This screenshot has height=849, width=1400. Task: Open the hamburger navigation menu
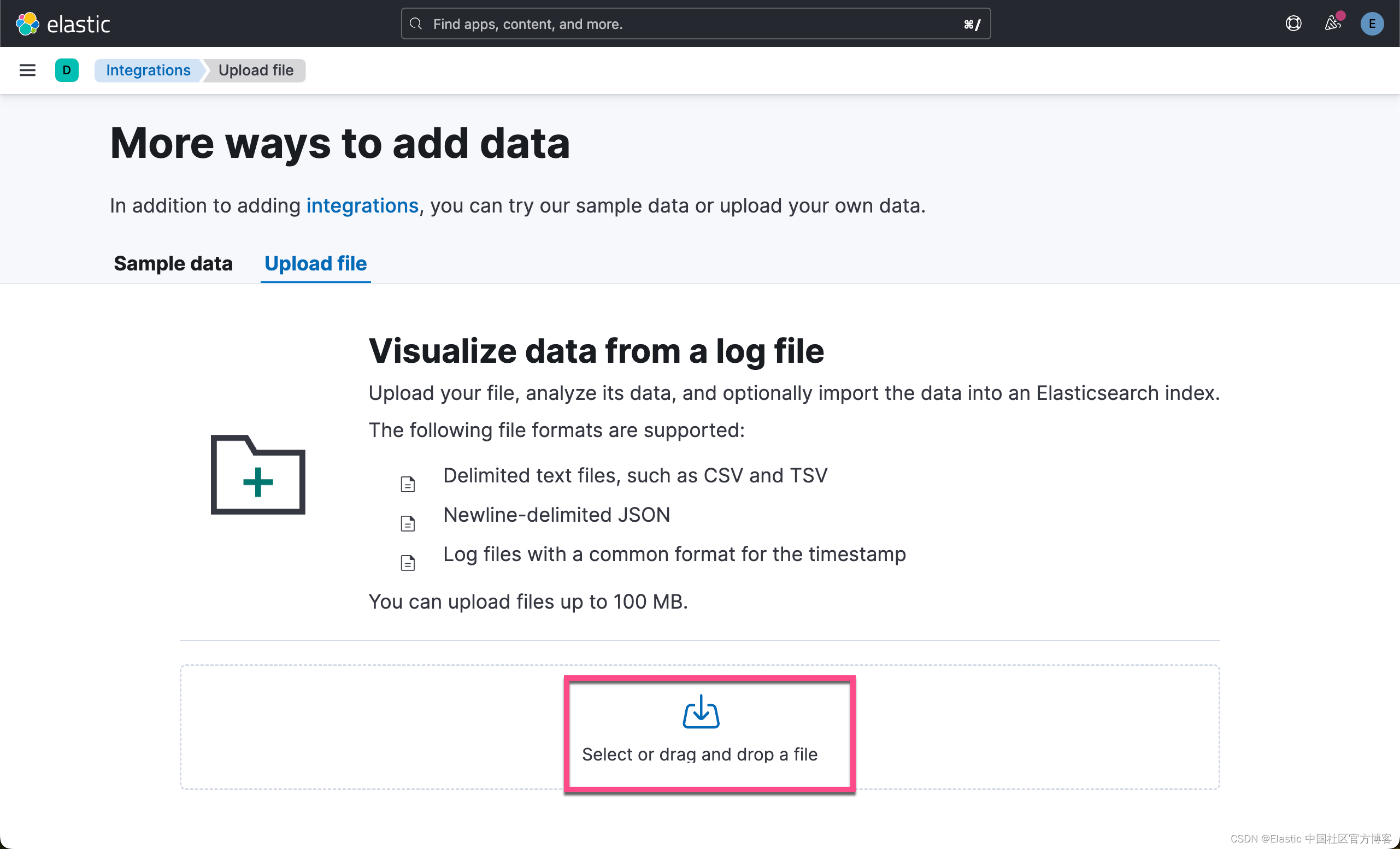click(x=27, y=70)
